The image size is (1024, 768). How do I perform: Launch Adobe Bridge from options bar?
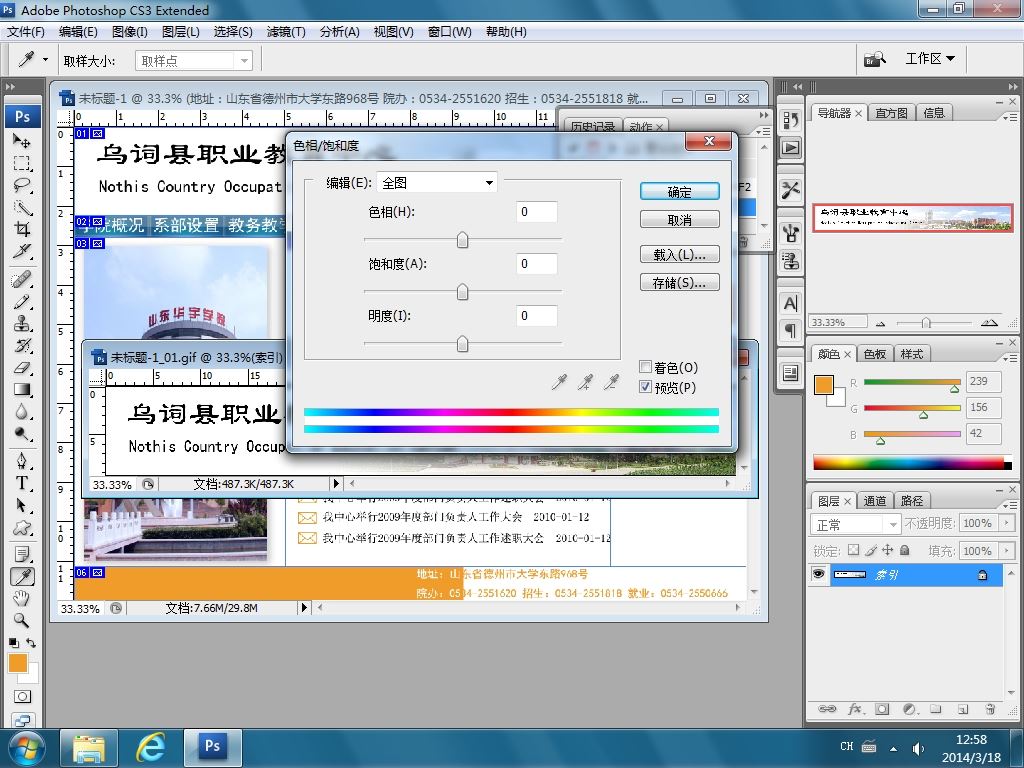click(874, 59)
